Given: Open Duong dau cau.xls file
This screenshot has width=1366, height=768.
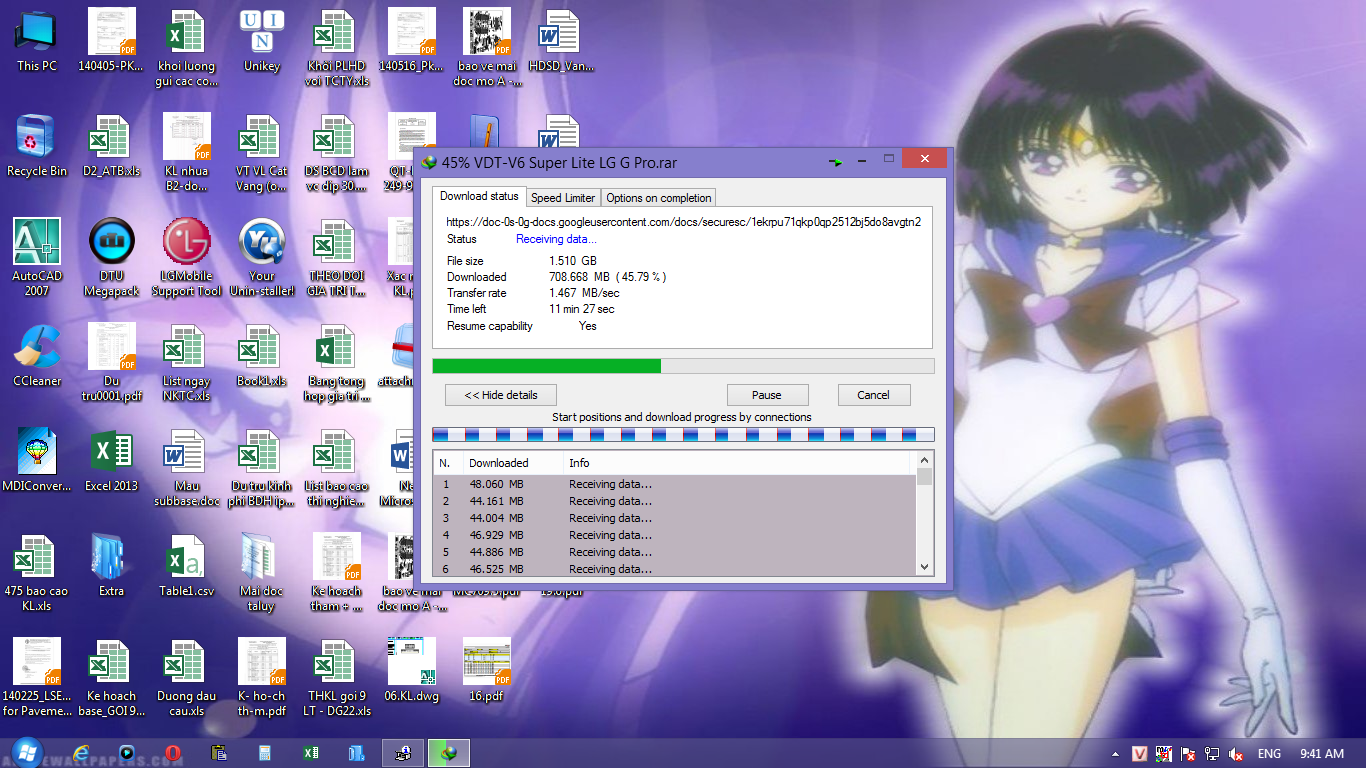Looking at the screenshot, I should click(187, 678).
